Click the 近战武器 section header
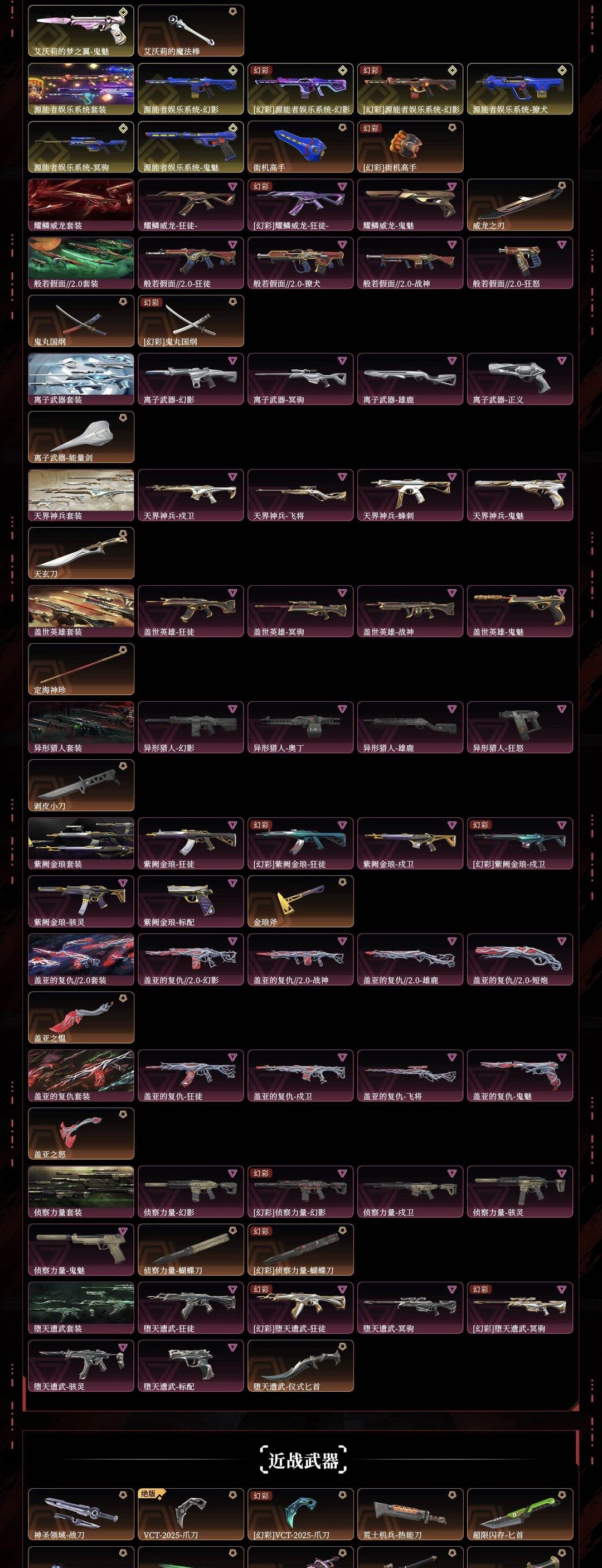 pos(303,1460)
